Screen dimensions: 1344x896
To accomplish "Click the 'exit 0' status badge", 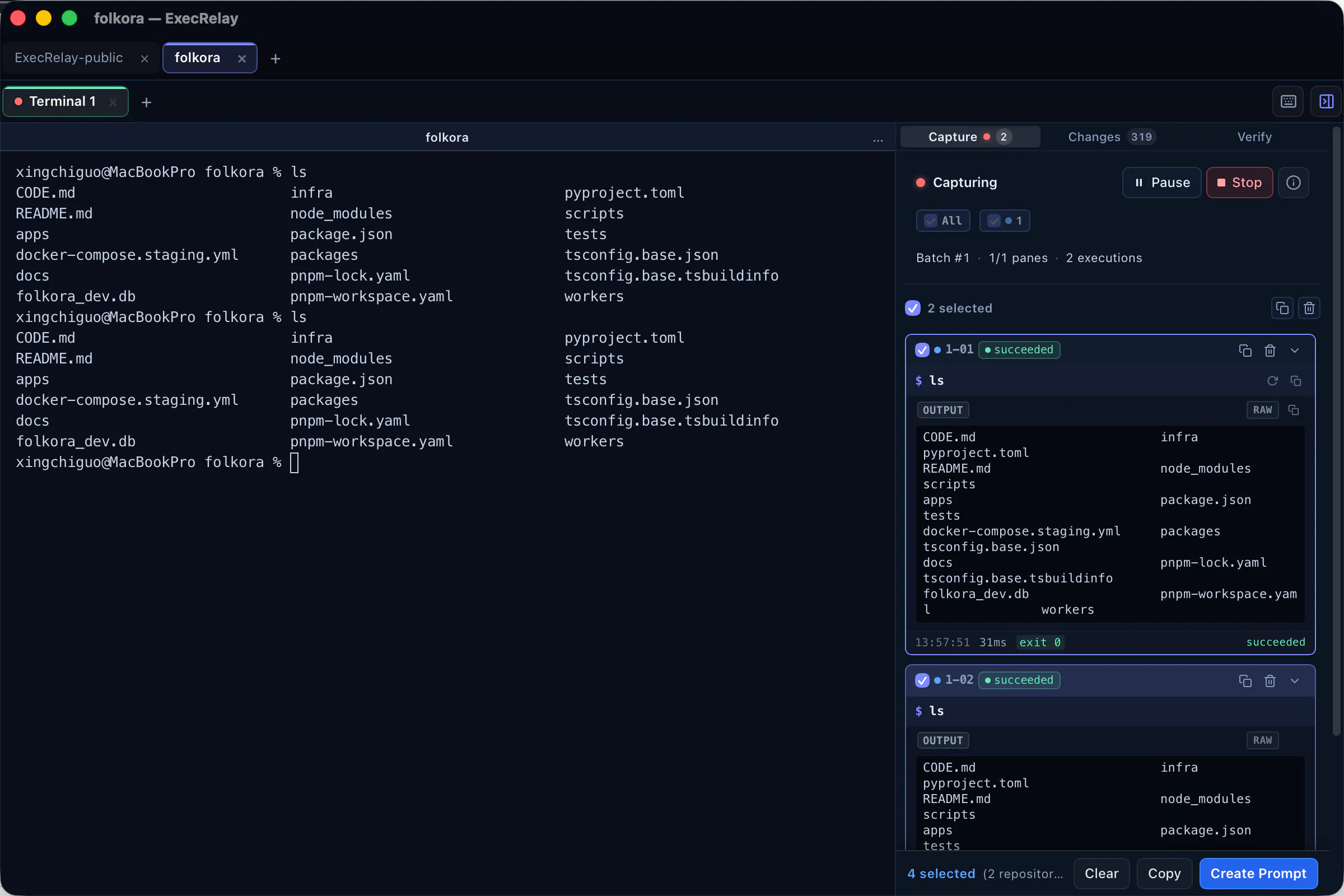I will [1039, 642].
